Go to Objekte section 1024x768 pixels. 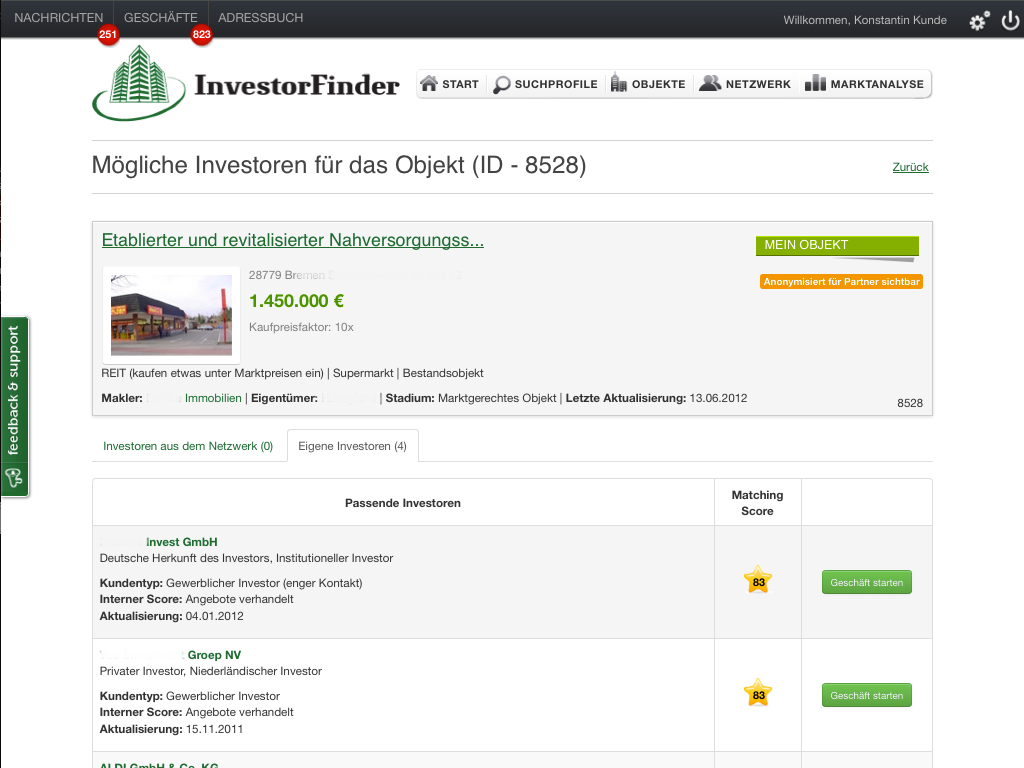coord(648,84)
